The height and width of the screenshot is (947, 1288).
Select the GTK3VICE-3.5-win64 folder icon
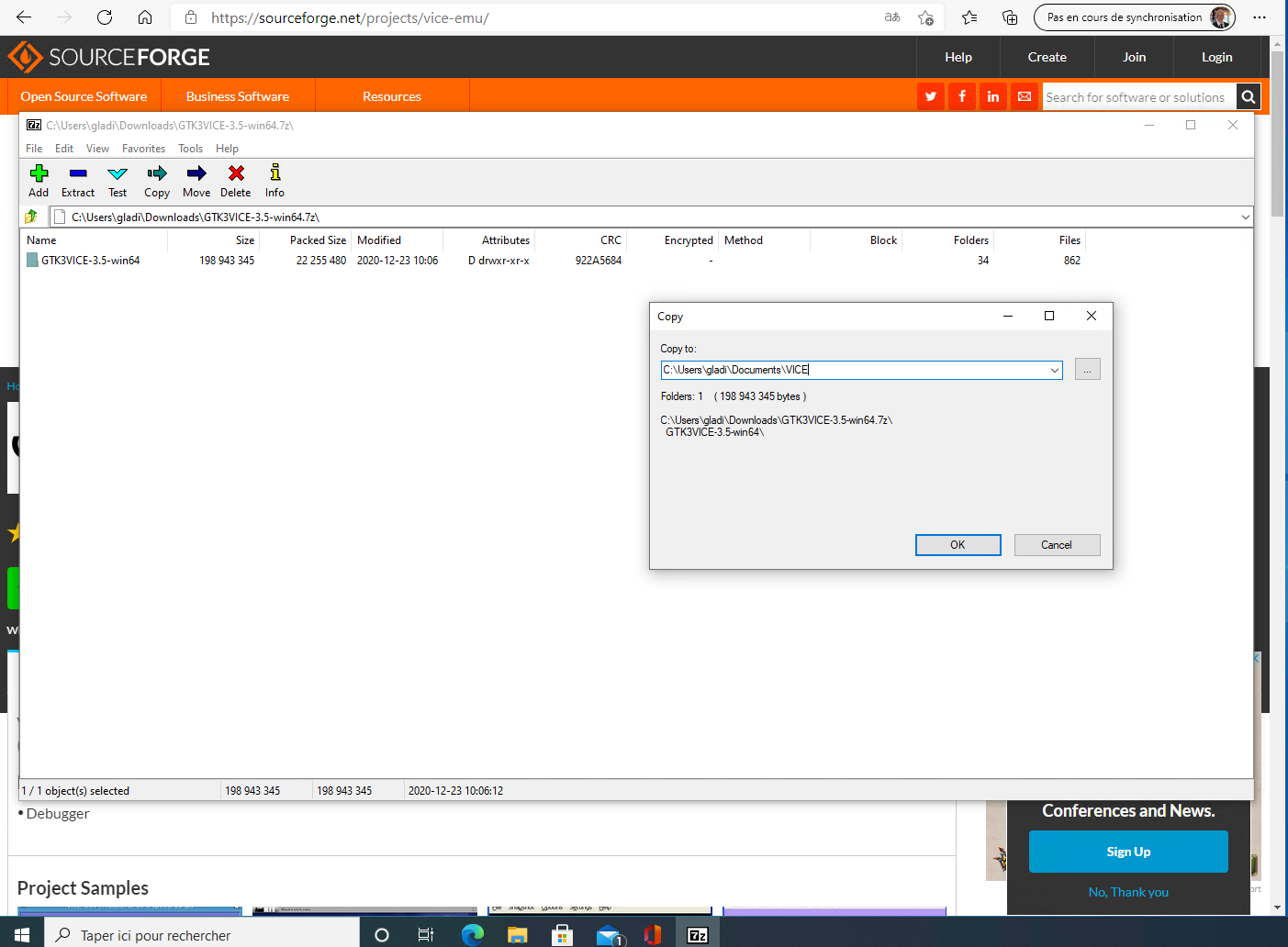pyautogui.click(x=32, y=261)
